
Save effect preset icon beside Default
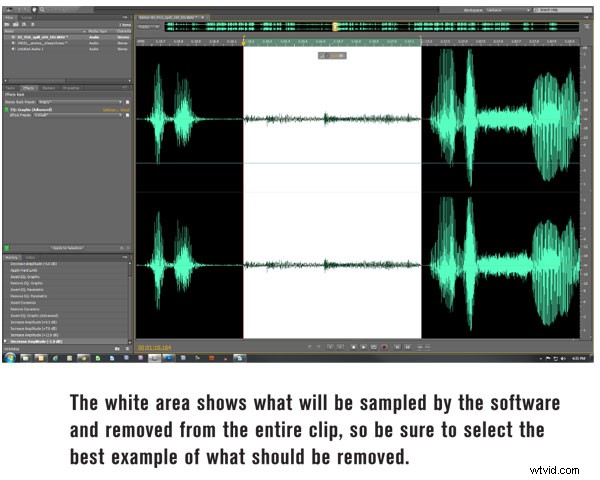coord(127,115)
